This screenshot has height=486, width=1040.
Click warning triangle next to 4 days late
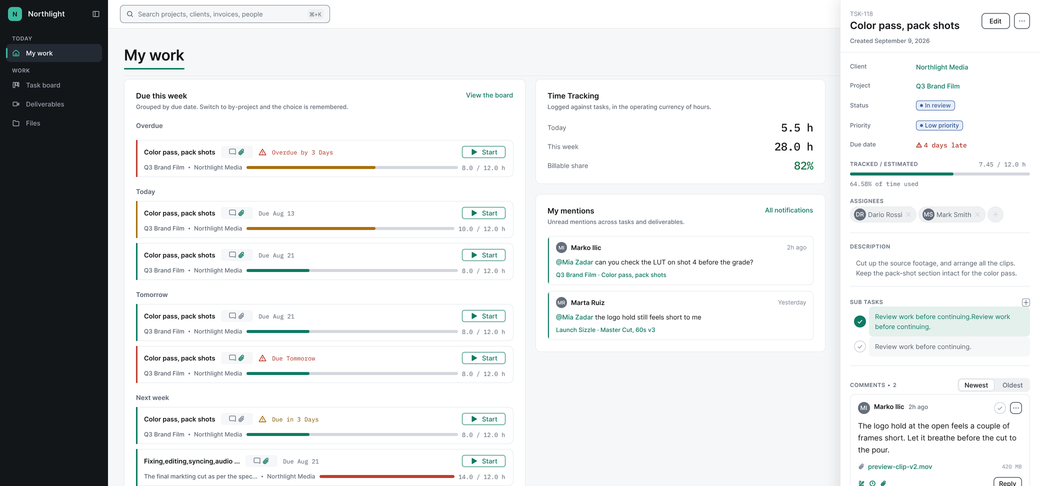tap(919, 145)
